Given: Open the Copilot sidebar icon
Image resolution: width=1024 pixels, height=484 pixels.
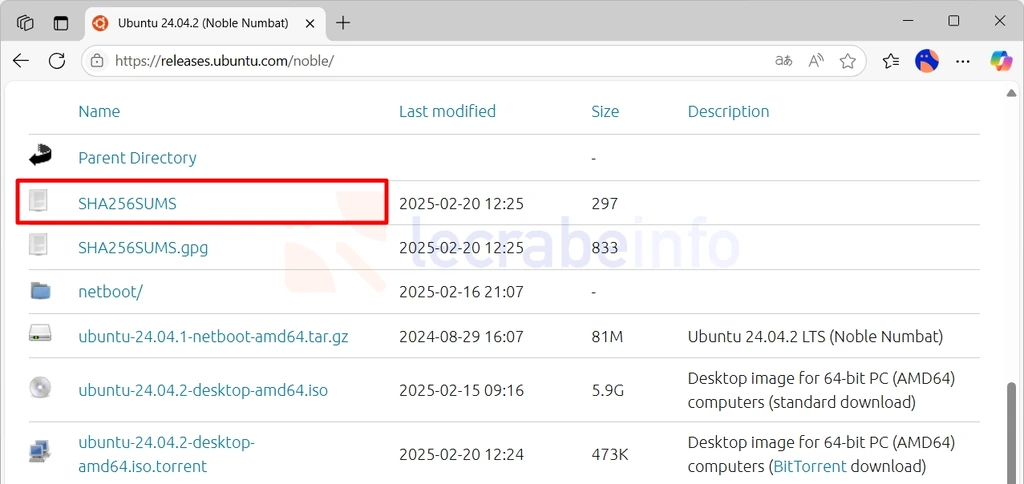Looking at the screenshot, I should click(x=1000, y=61).
